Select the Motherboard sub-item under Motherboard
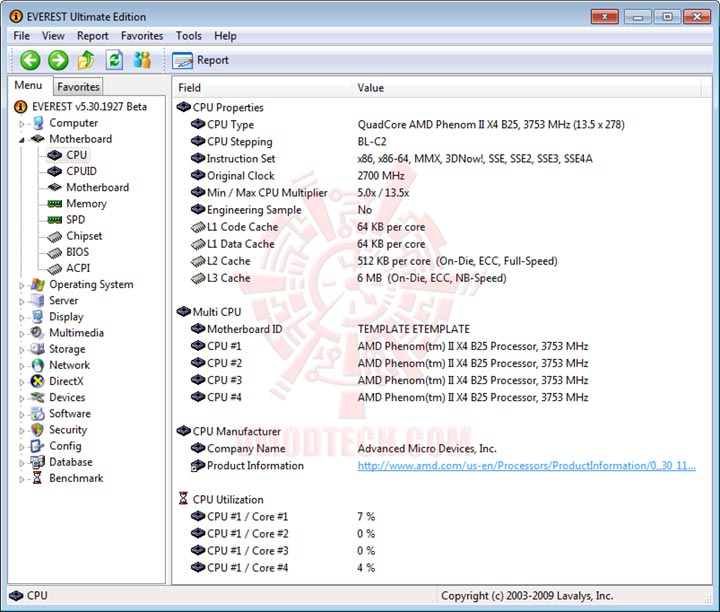The width and height of the screenshot is (720, 612). pyautogui.click(x=97, y=187)
